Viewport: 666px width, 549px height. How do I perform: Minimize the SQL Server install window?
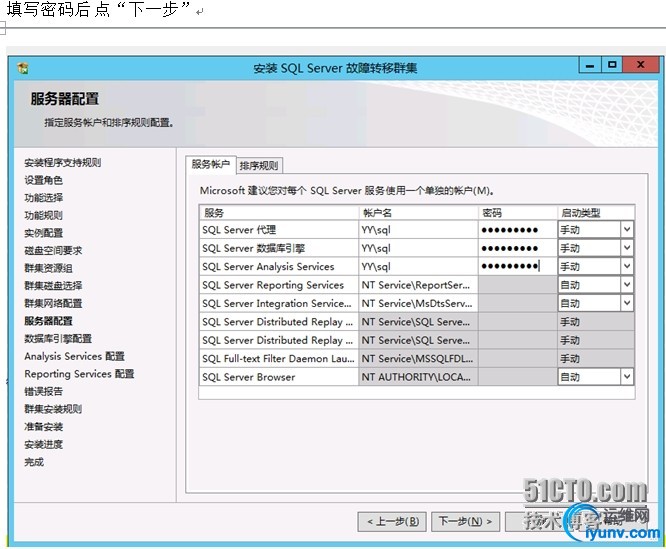[590, 65]
